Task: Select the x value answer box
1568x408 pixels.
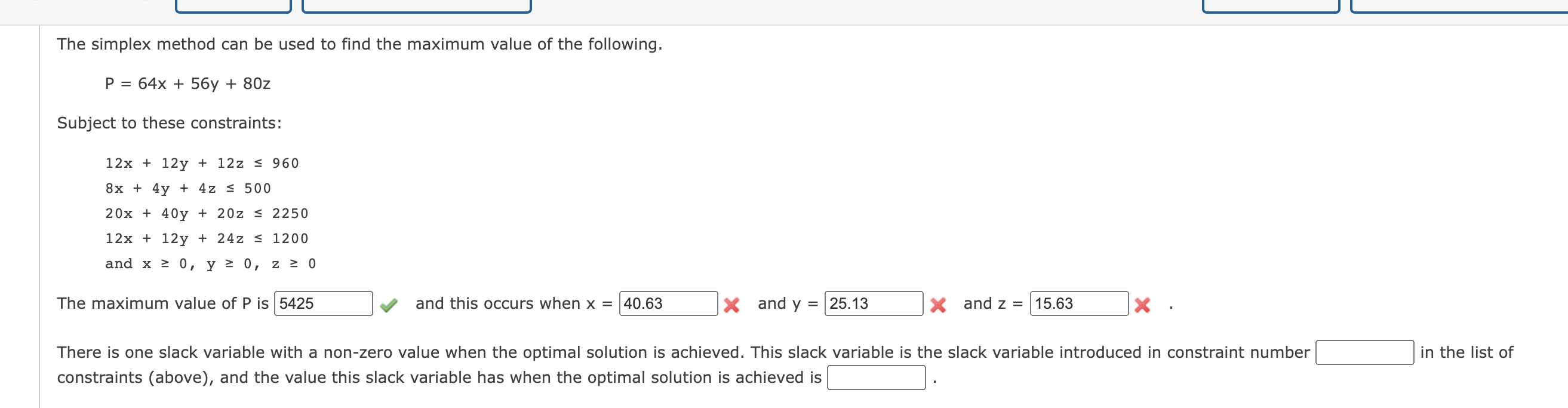Action: click(x=667, y=303)
